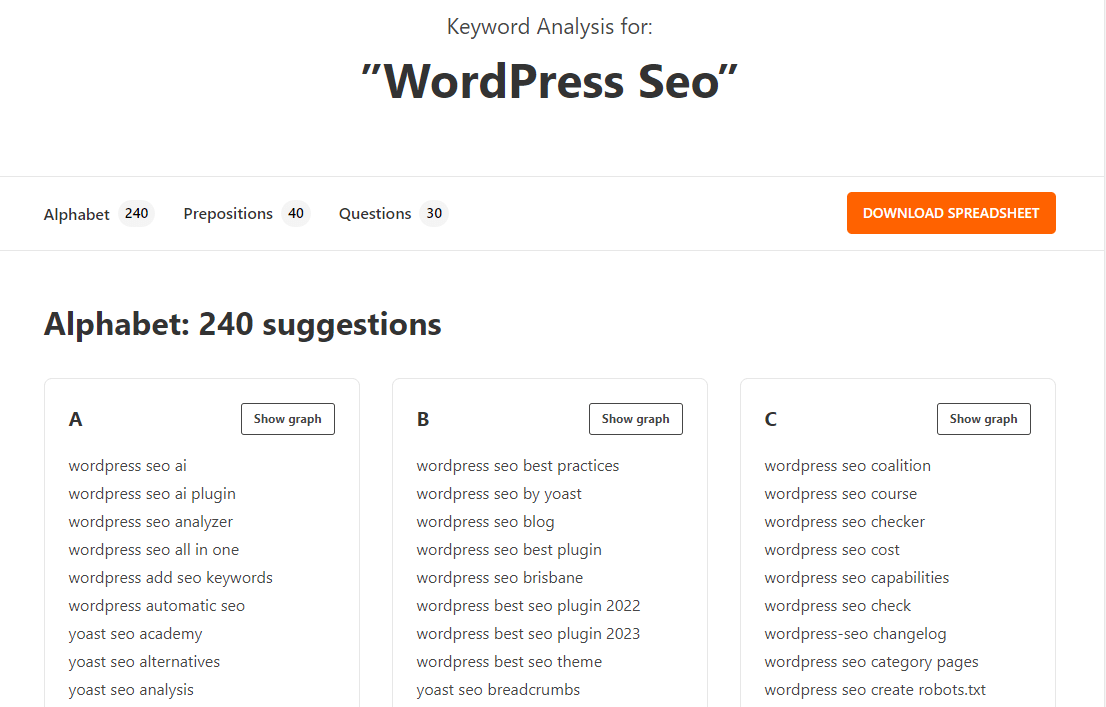Show graph for letter C suggestions
Image resolution: width=1106 pixels, height=707 pixels.
(983, 418)
